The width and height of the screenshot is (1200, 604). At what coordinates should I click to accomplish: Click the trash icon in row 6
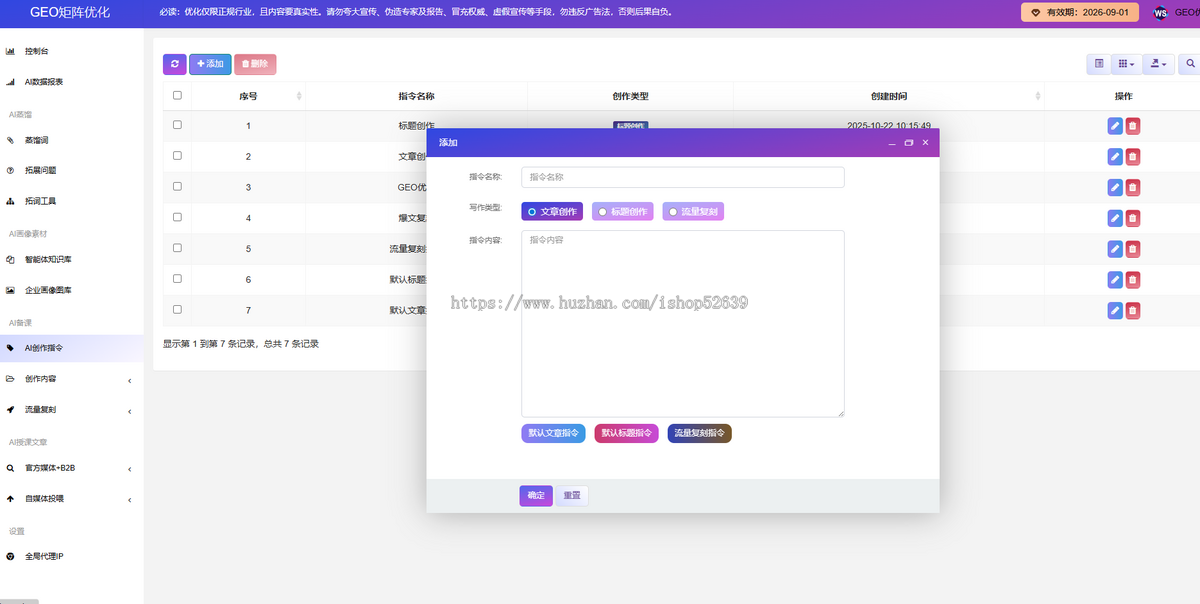coord(1133,280)
